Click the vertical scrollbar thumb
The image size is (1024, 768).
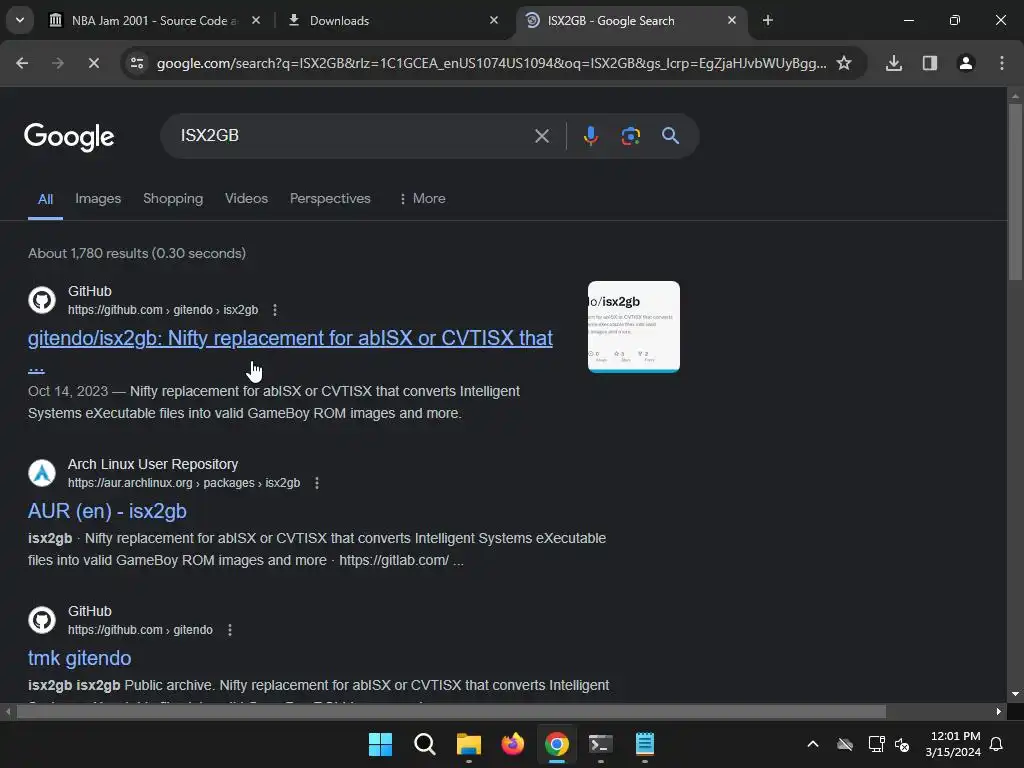pos(1015,191)
